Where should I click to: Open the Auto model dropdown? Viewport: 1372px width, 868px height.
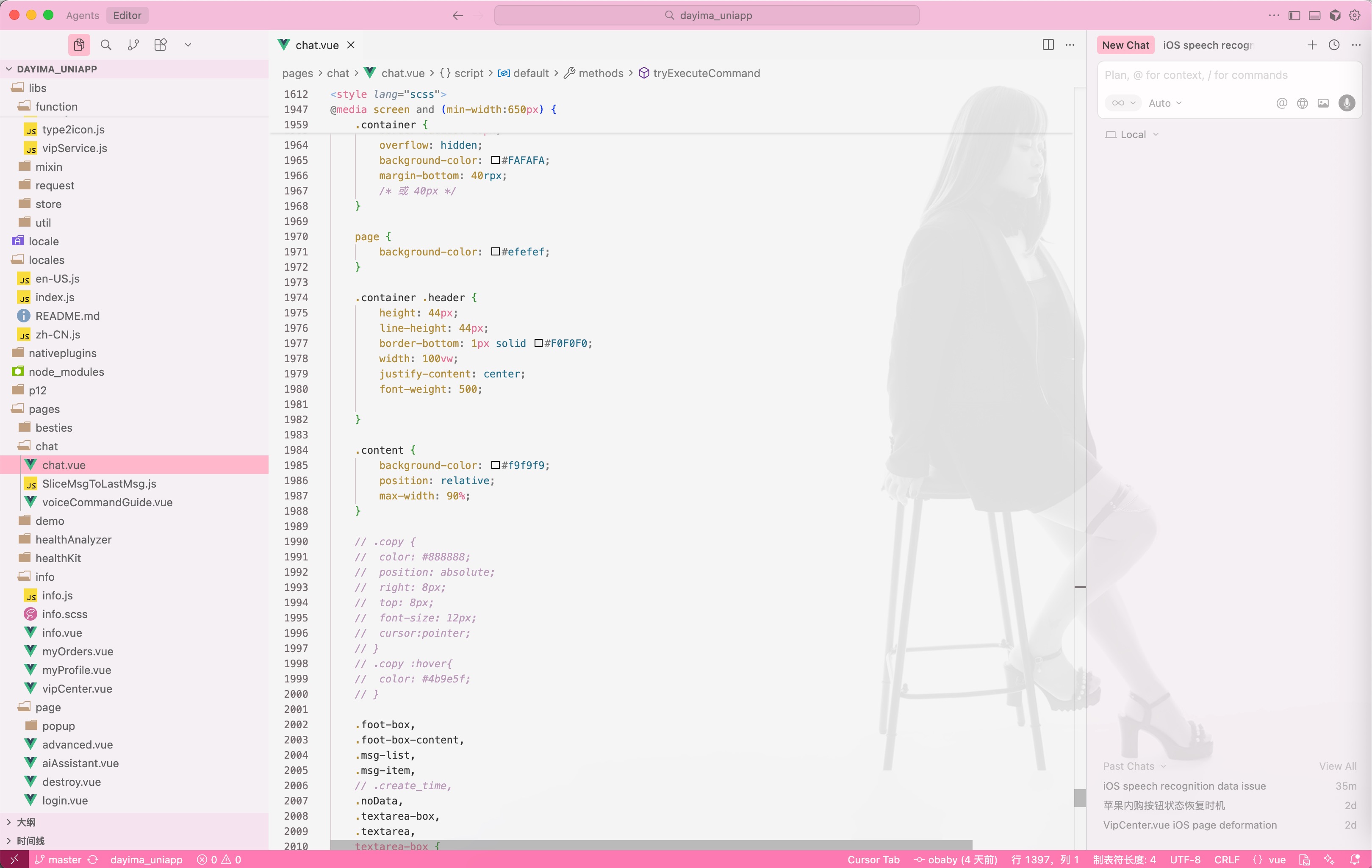[1164, 103]
